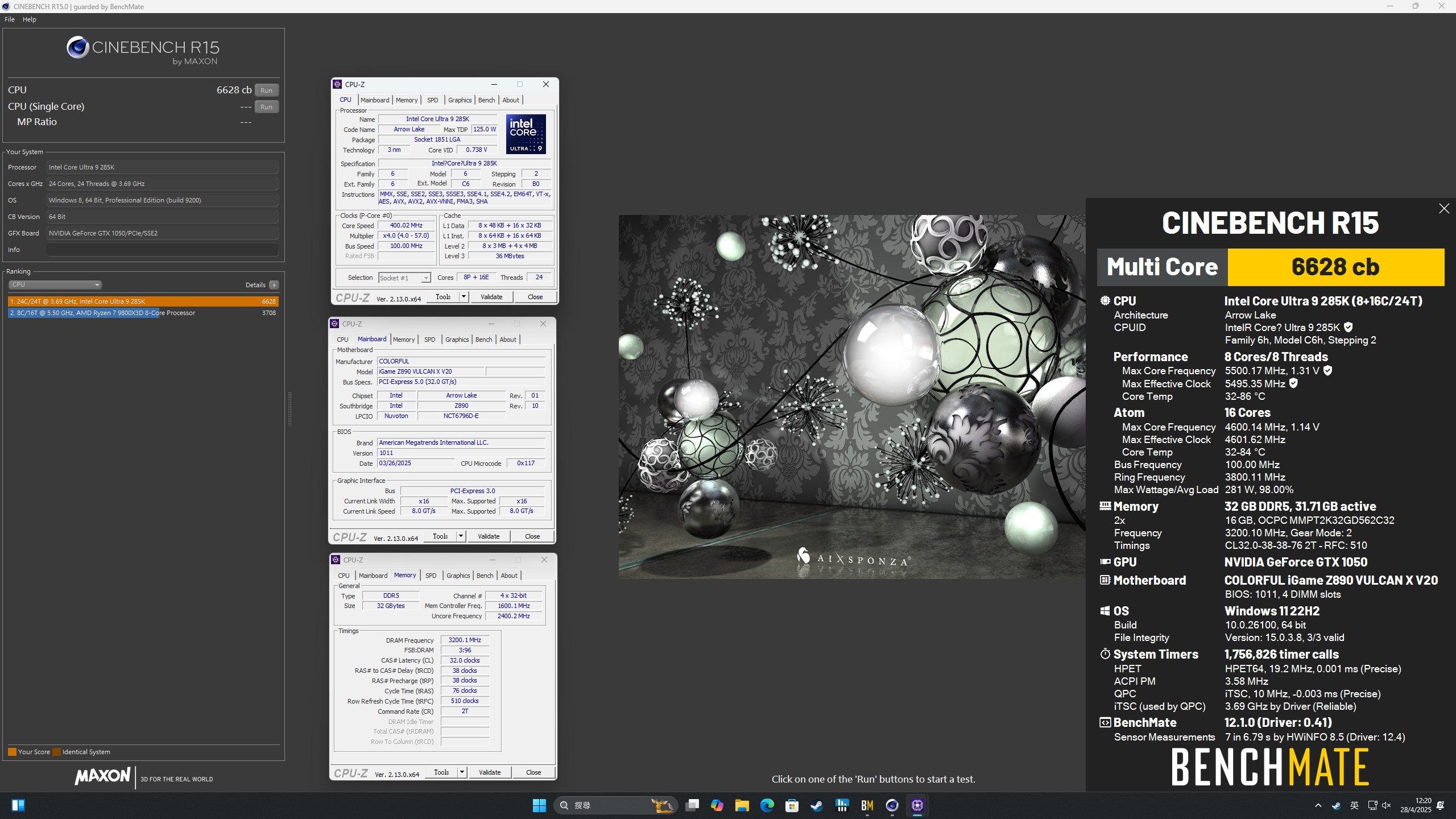The image size is (1456, 819).
Task: Open Microsoft Store from taskbar
Action: [792, 805]
